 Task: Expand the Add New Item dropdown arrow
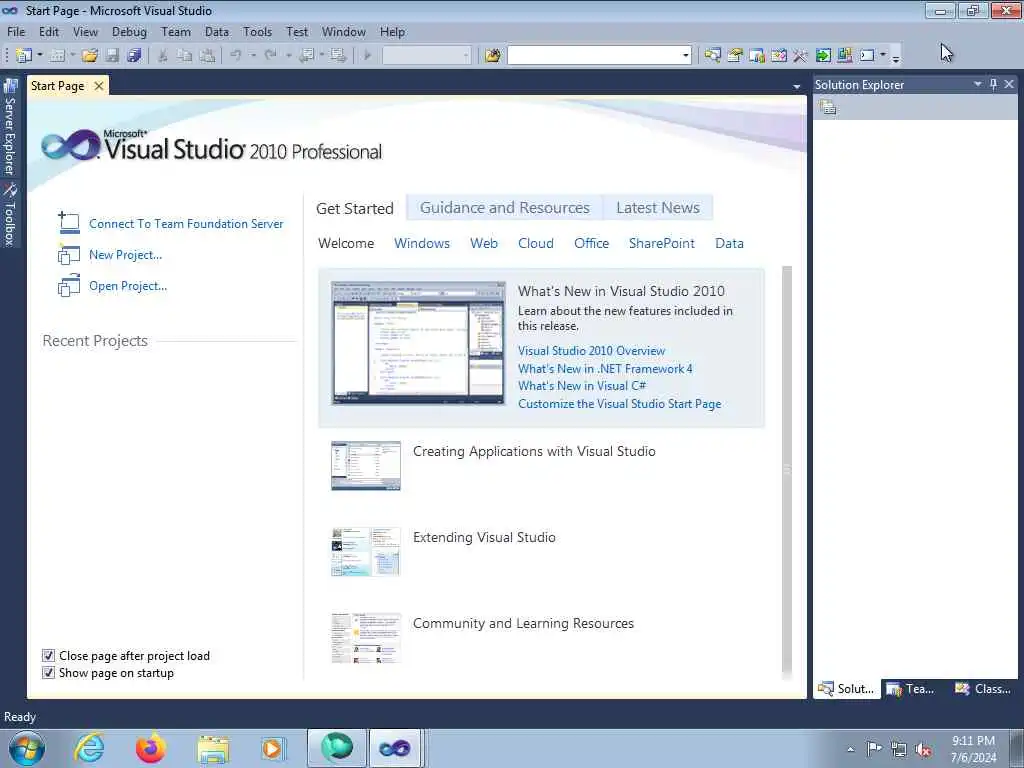point(72,56)
